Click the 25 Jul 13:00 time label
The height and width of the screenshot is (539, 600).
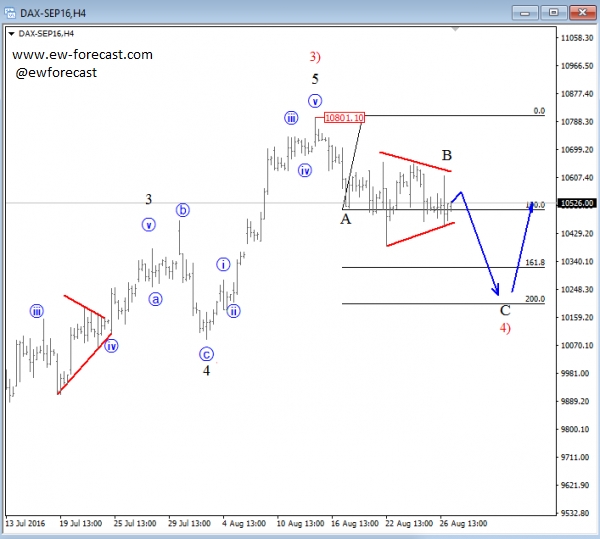coord(135,523)
